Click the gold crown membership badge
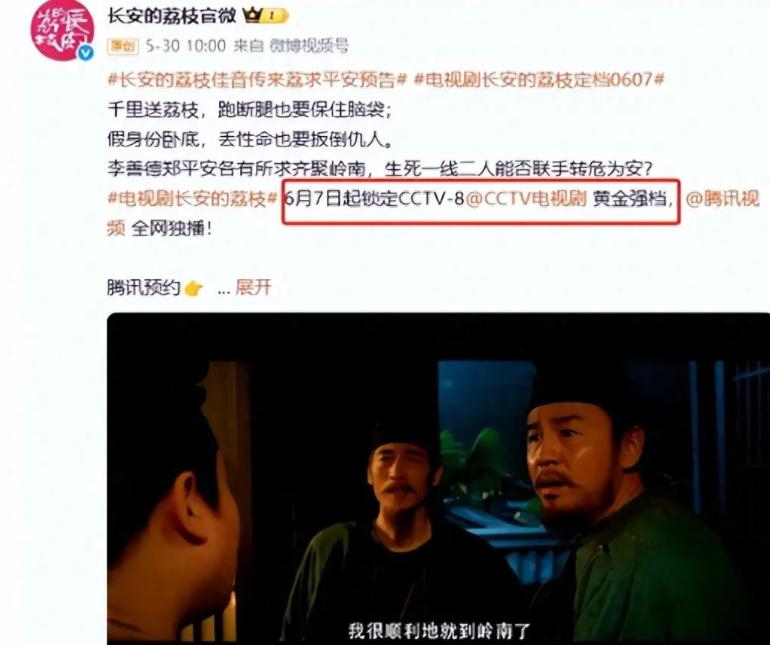The width and height of the screenshot is (770, 645). click(x=266, y=16)
